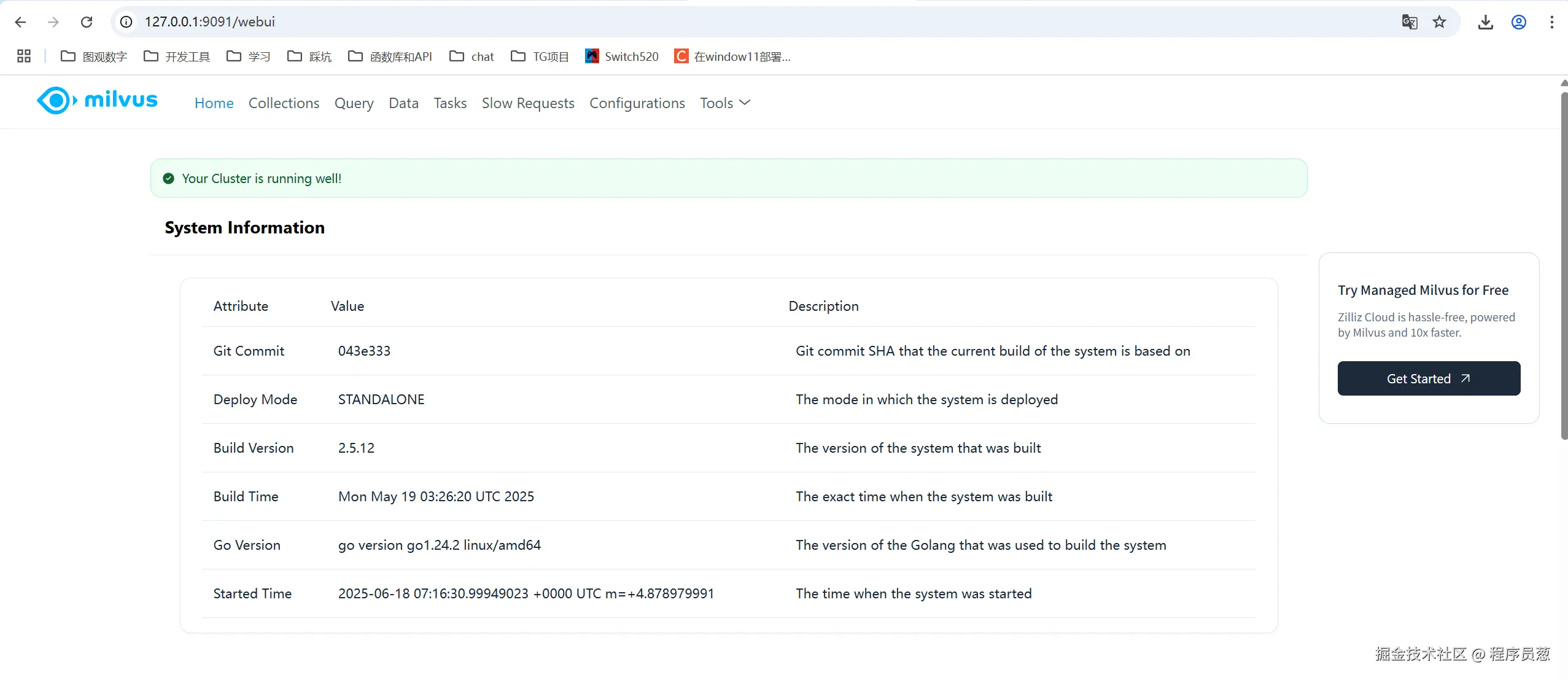Click the apps grid icon in bookmarks bar
Image resolution: width=1568 pixels, height=680 pixels.
(x=24, y=57)
